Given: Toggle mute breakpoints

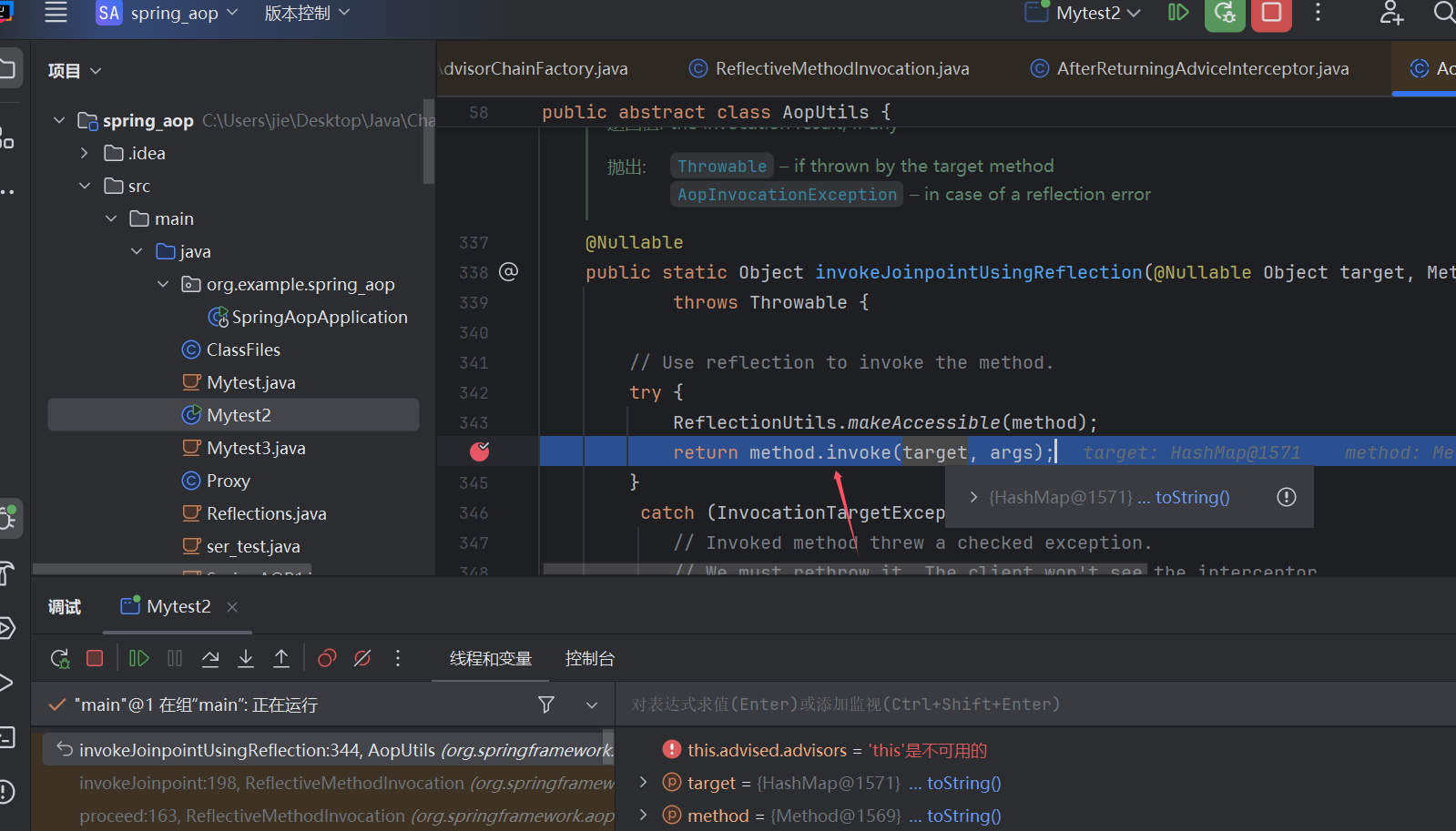Looking at the screenshot, I should click(x=362, y=658).
